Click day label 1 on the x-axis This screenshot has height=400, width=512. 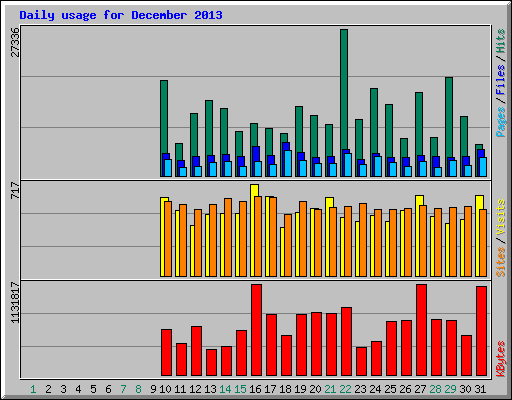click(33, 389)
